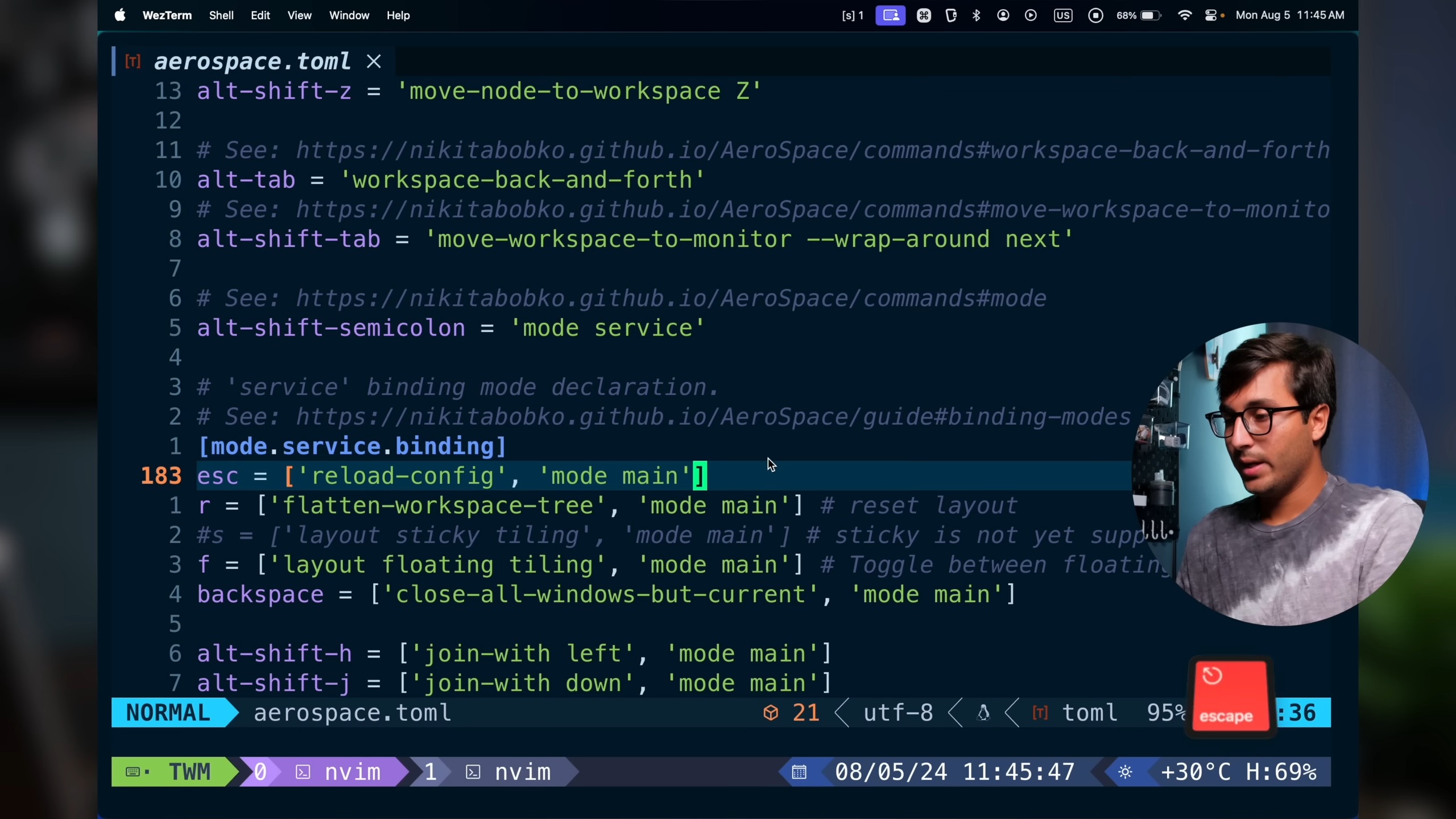Viewport: 1456px width, 819px height.
Task: Click the [mode.service.binding] section header
Action: click(351, 446)
